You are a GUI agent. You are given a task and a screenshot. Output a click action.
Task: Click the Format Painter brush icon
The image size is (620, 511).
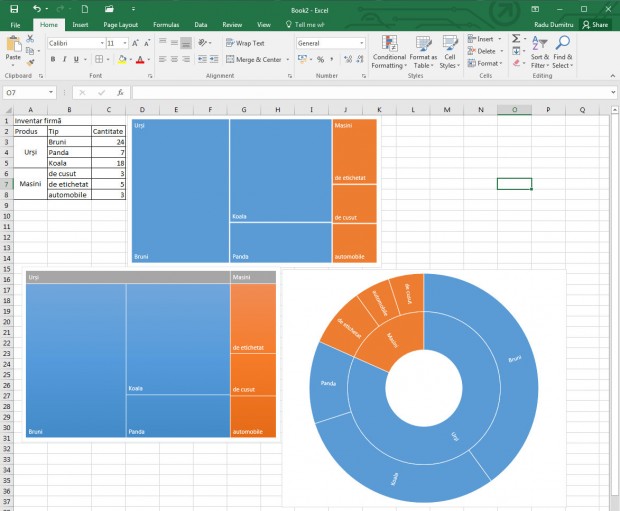[30, 62]
